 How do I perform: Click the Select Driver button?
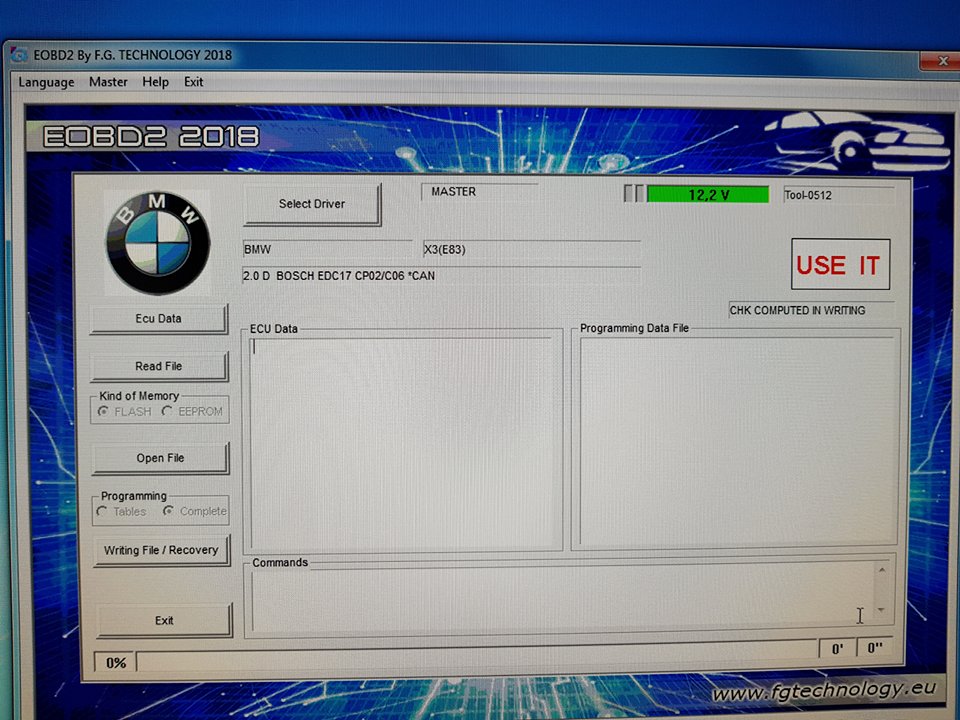(312, 204)
